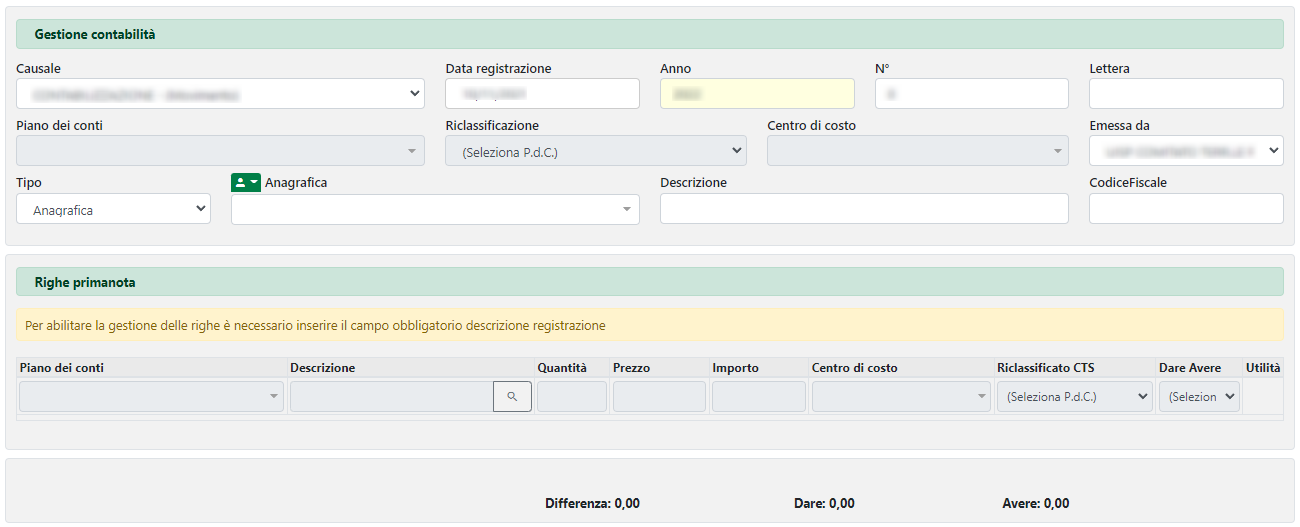Click the Data registrazione field
1300x527 pixels.
tap(542, 94)
